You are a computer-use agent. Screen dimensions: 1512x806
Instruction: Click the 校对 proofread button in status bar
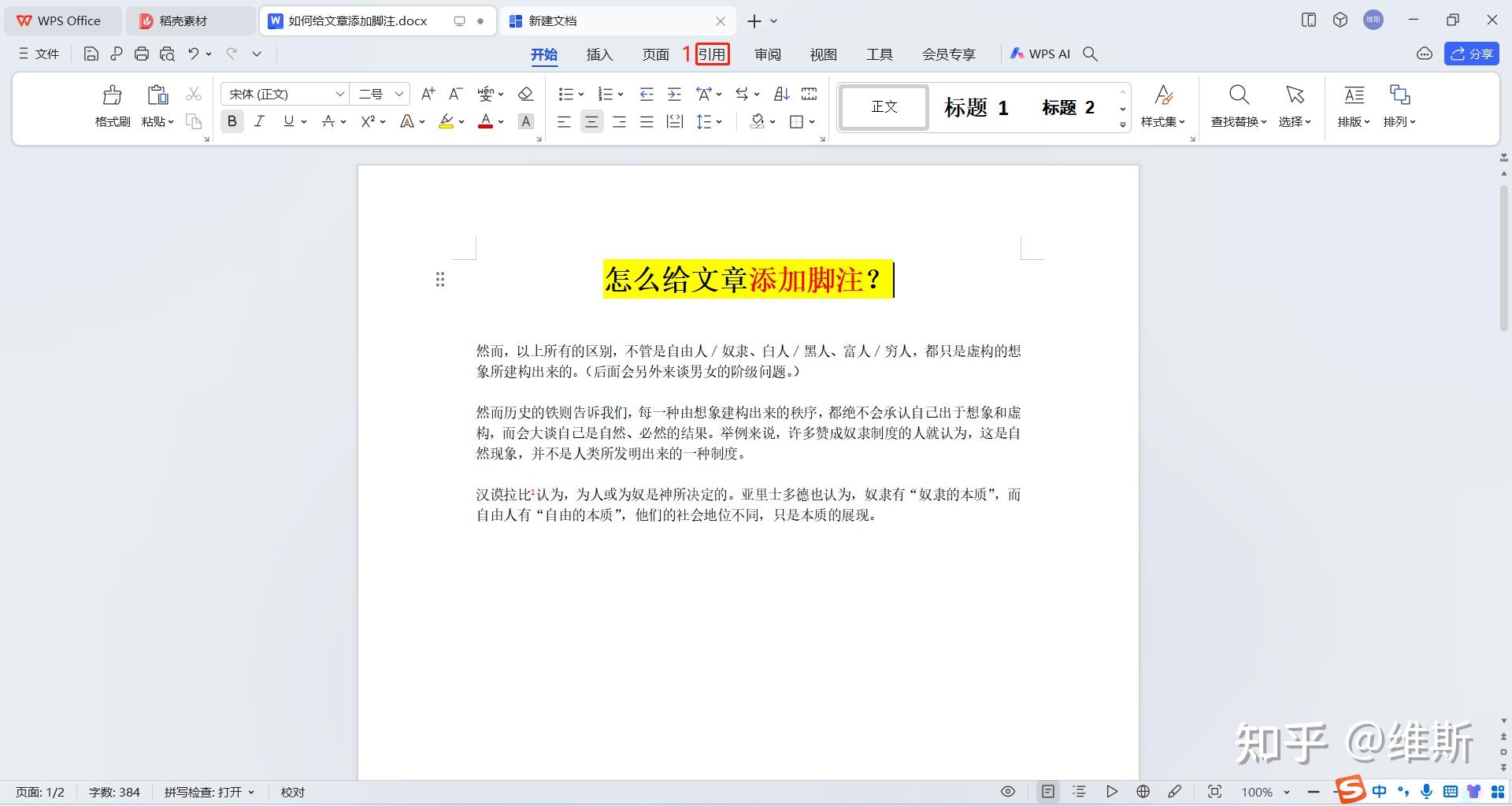click(x=293, y=792)
